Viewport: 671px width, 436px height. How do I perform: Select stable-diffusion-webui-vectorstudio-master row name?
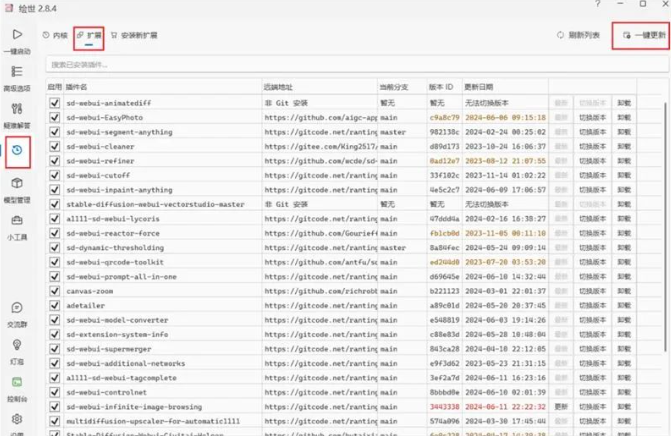[x=155, y=204]
